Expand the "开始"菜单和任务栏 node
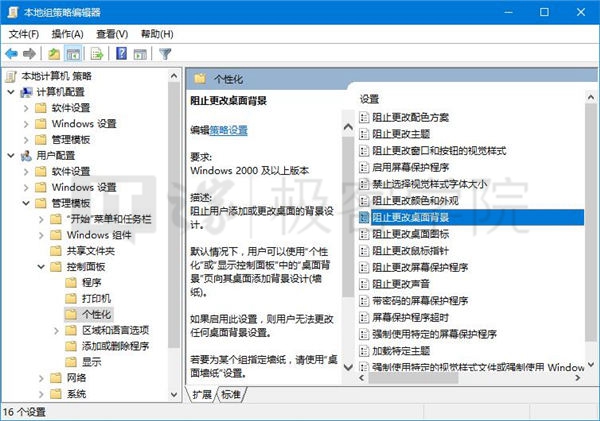The height and width of the screenshot is (421, 600). (x=41, y=219)
